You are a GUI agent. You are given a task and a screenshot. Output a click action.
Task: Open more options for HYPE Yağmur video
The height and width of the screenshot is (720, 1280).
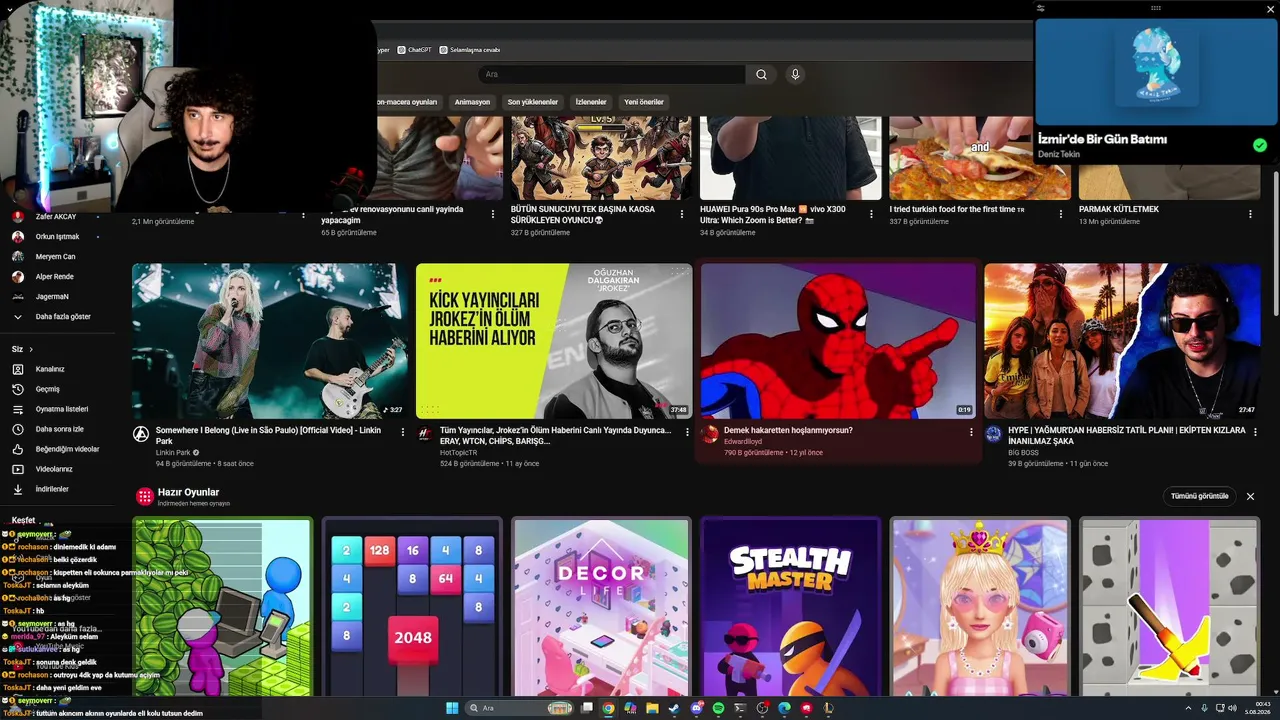1255,432
